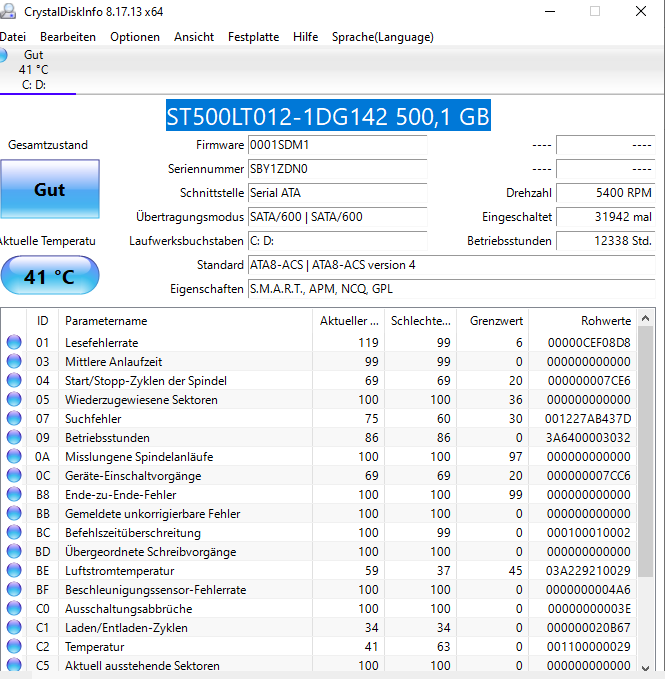Click the Eingeschaltet field 31942 mal
The width and height of the screenshot is (665, 679).
[606, 217]
